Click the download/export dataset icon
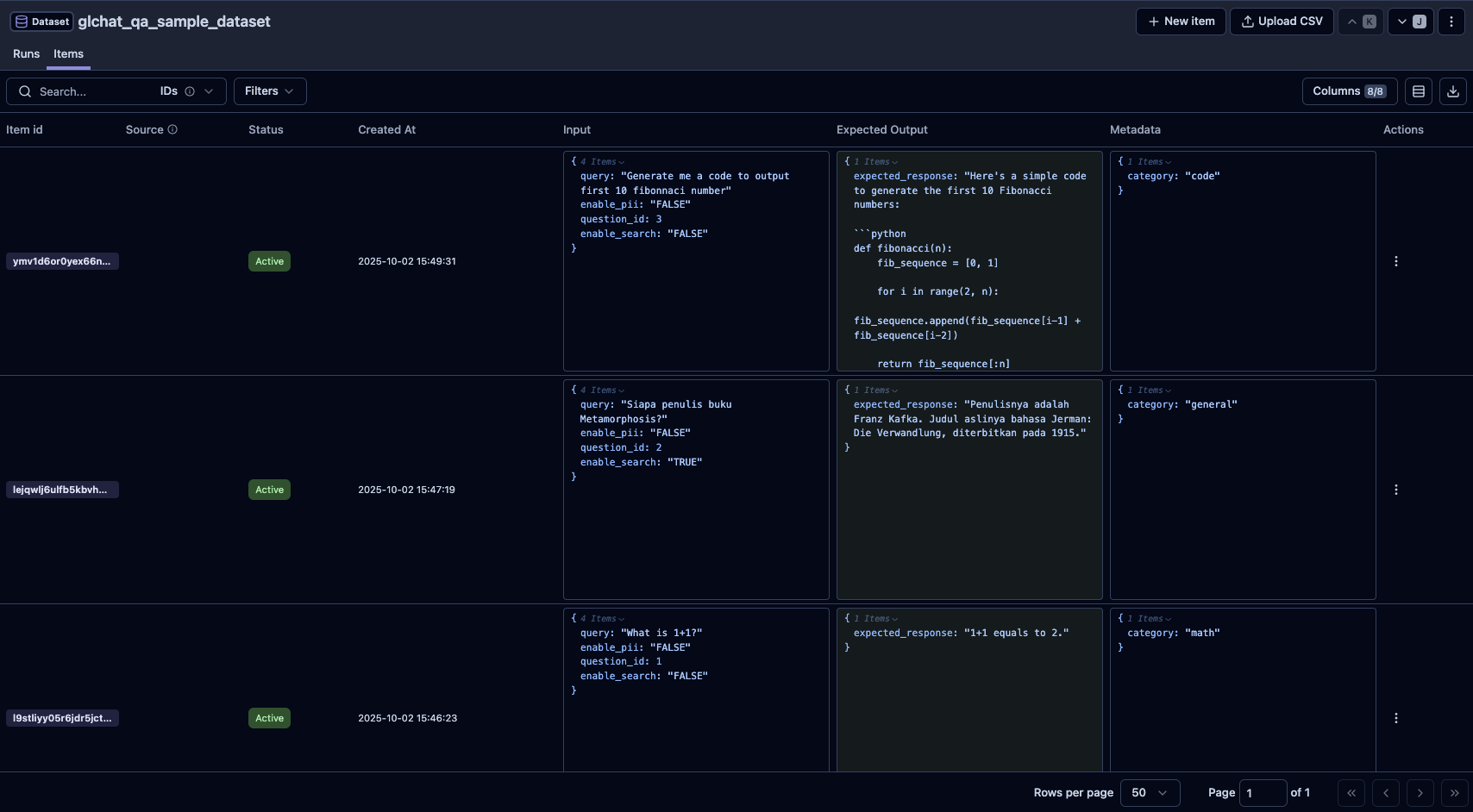This screenshot has width=1473, height=812. pos(1452,91)
